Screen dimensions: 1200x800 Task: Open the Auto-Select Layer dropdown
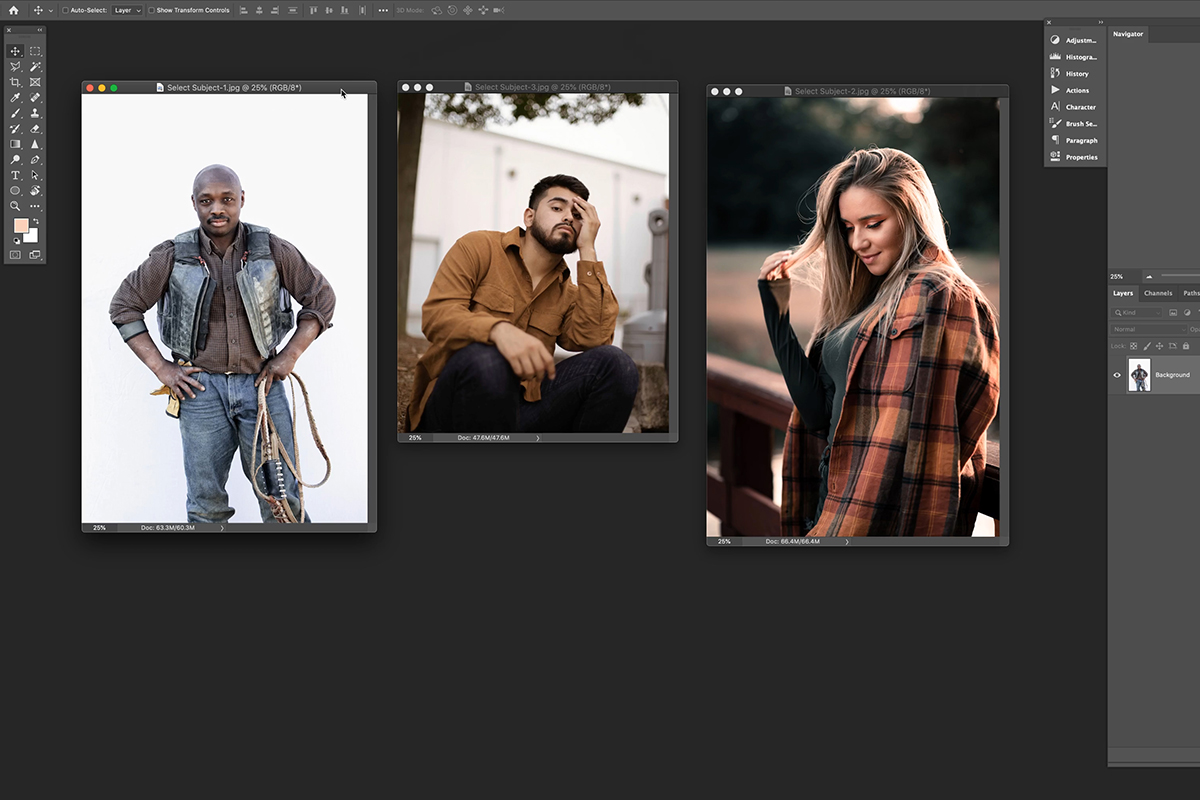126,10
